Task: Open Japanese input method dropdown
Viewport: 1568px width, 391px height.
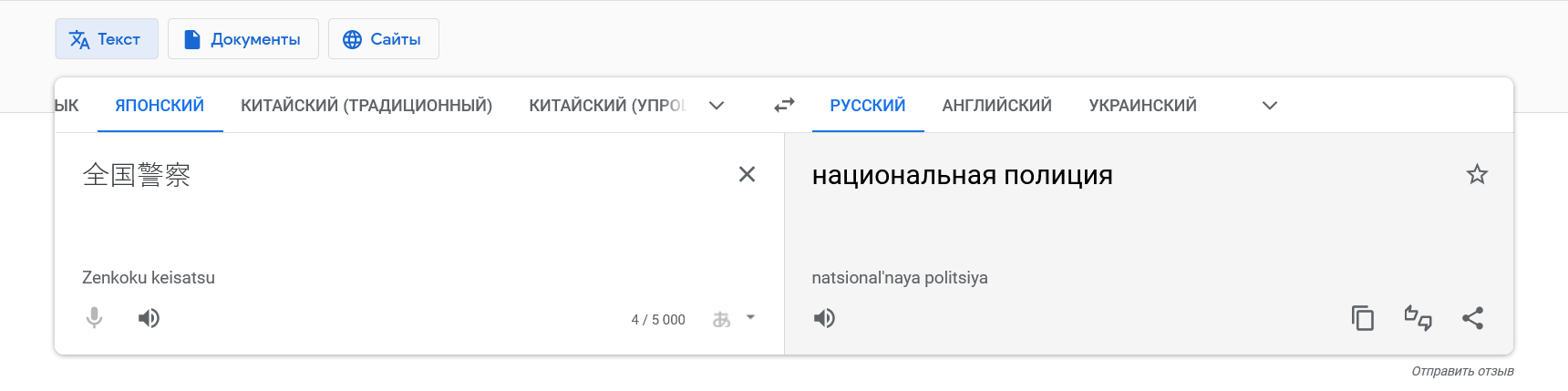Action: click(734, 319)
